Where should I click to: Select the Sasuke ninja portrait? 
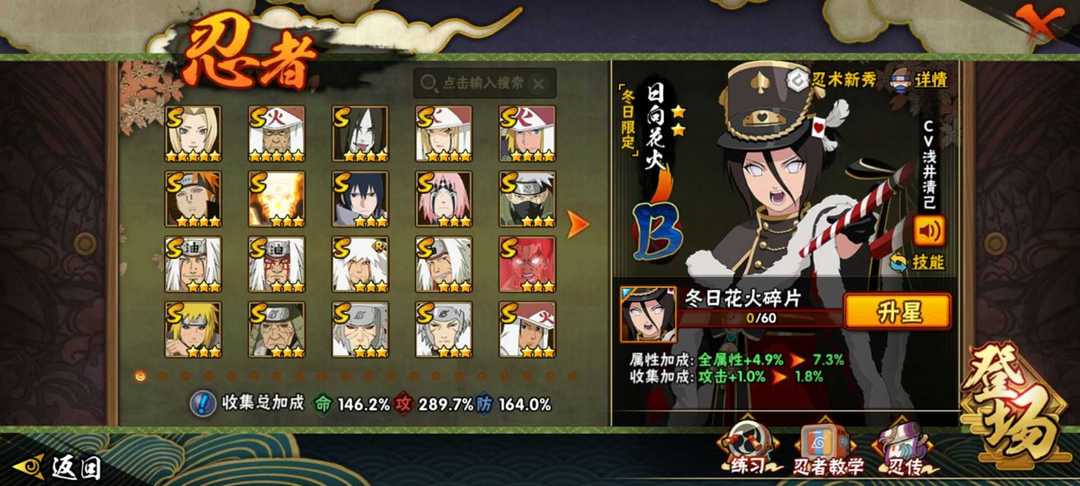(360, 199)
